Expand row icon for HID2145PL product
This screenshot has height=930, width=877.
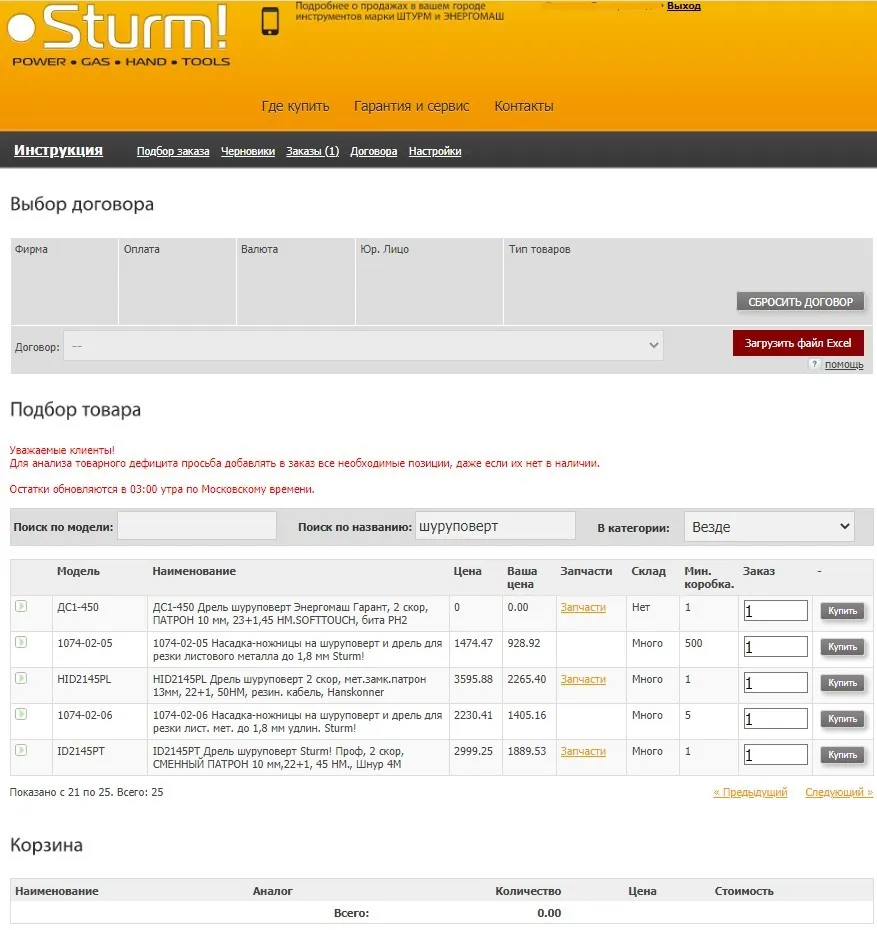pos(21,678)
